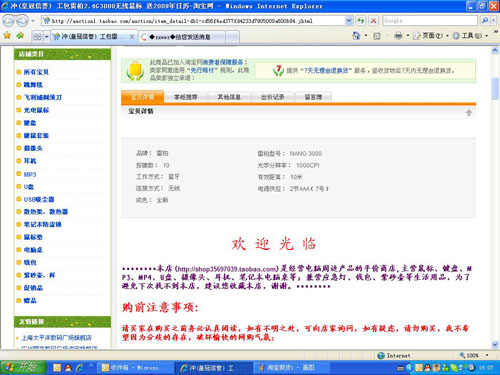
Task: Click the small New Tab button
Action: click(232, 37)
